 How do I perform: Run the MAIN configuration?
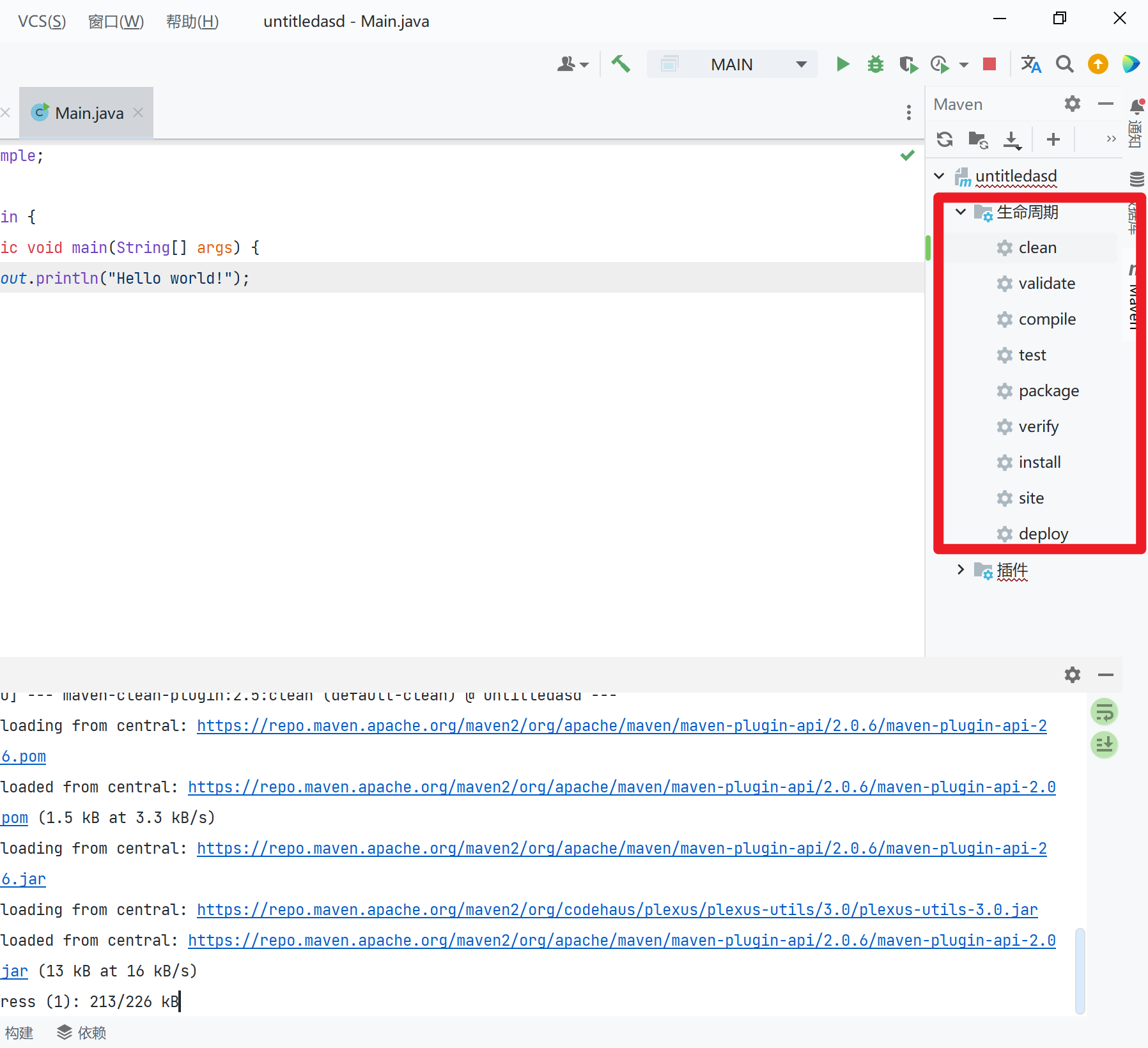point(842,64)
